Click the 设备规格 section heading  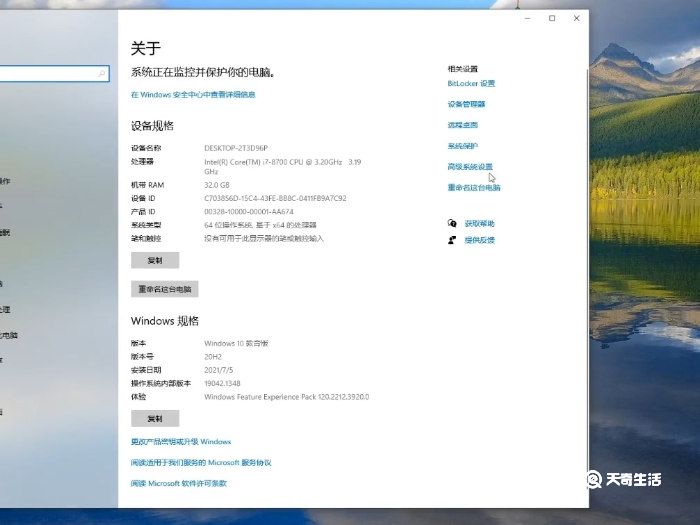click(x=152, y=126)
